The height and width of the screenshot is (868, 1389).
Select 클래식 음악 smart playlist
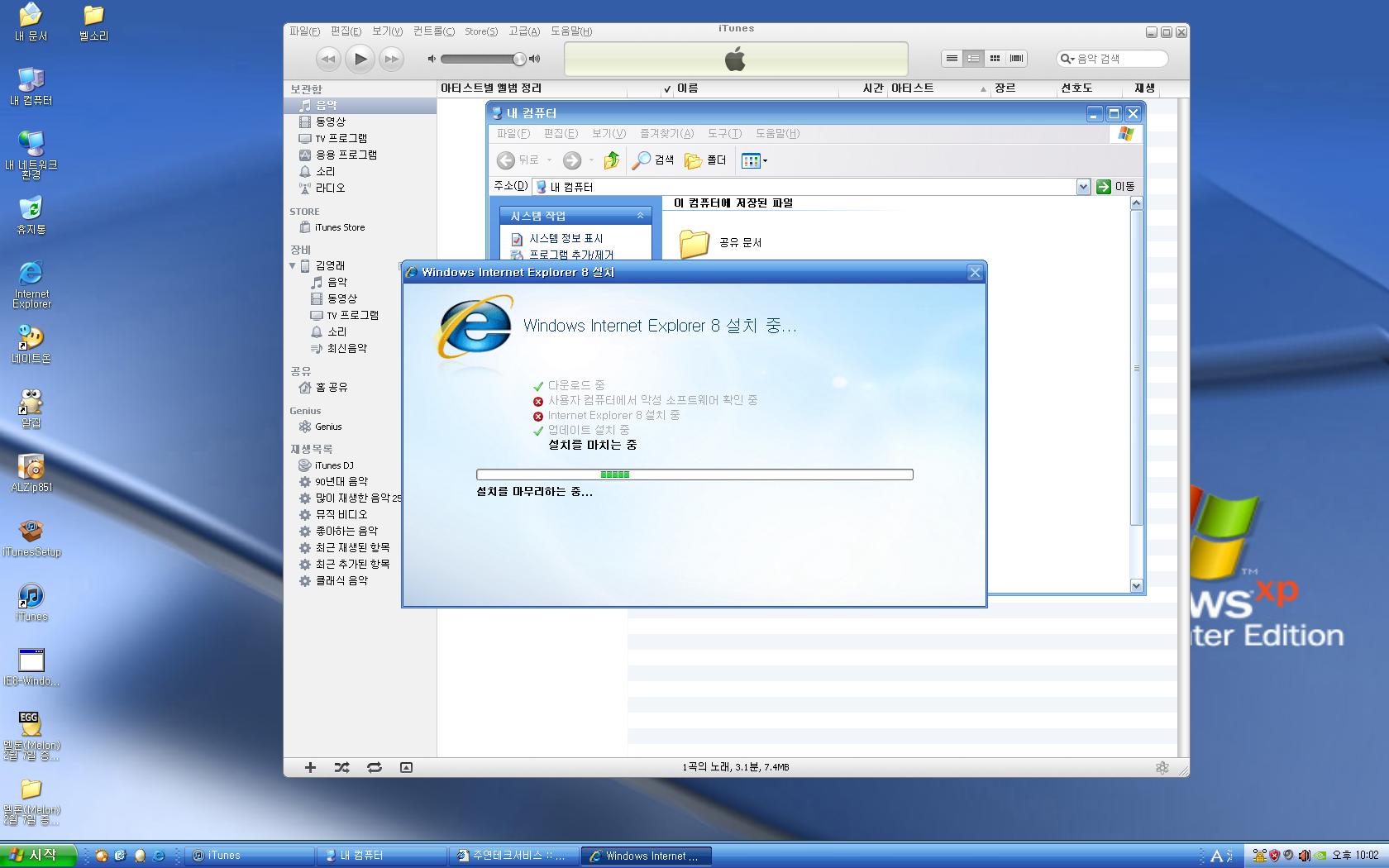[x=343, y=580]
